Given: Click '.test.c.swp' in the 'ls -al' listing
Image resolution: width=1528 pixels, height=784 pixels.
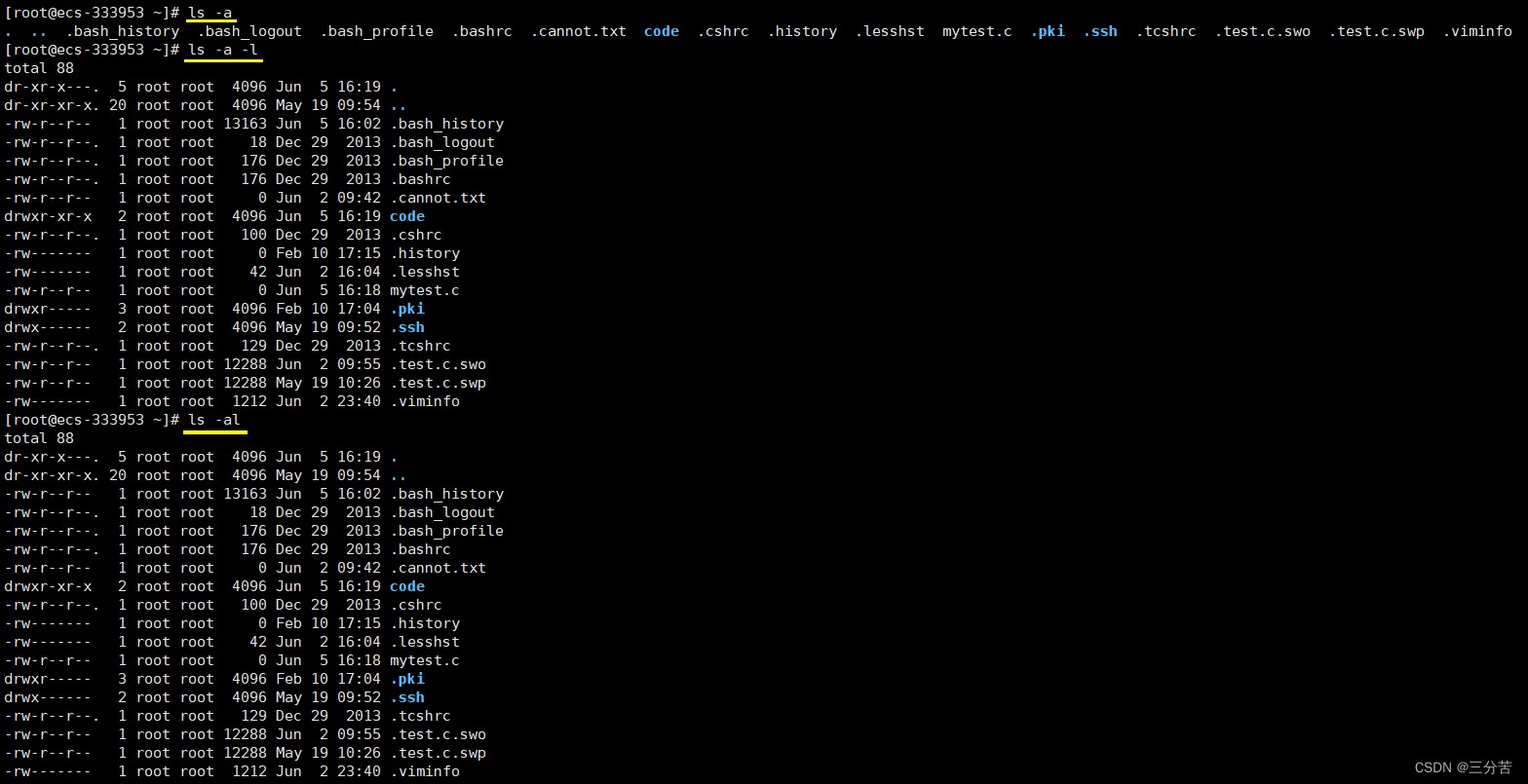Looking at the screenshot, I should click(x=439, y=753).
